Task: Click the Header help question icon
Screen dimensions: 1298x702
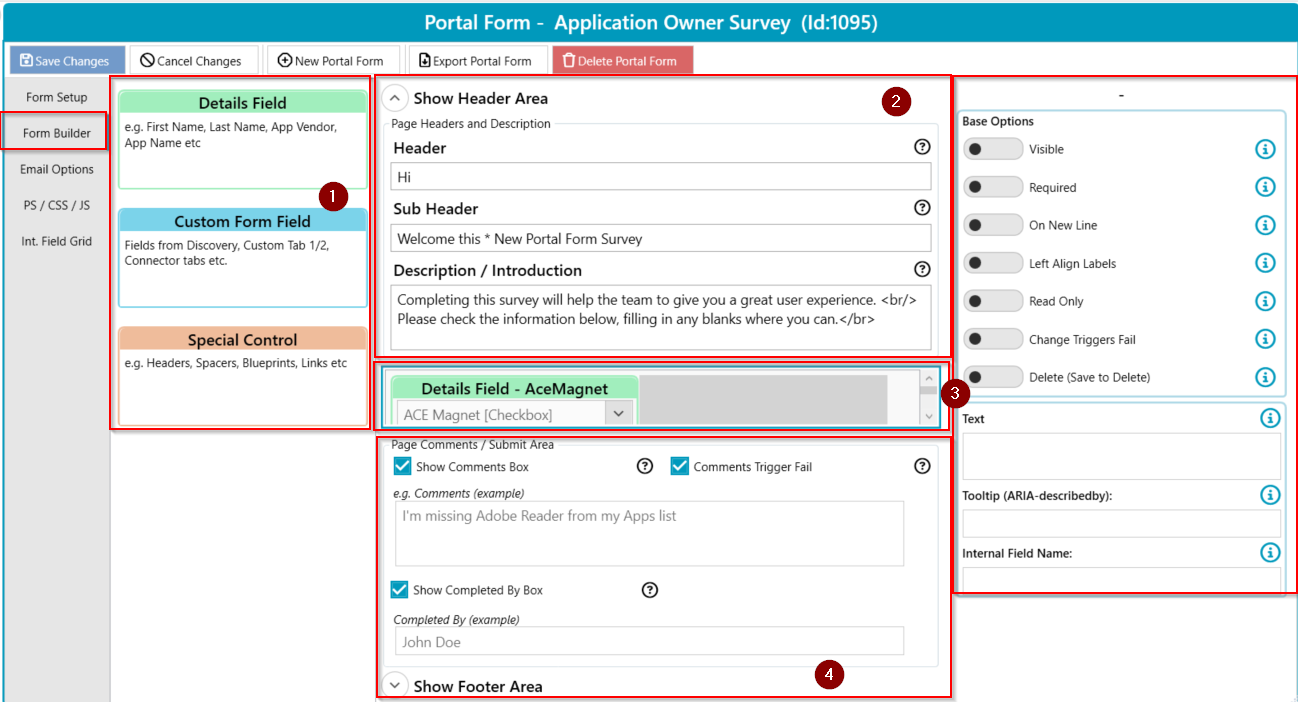Action: (922, 147)
